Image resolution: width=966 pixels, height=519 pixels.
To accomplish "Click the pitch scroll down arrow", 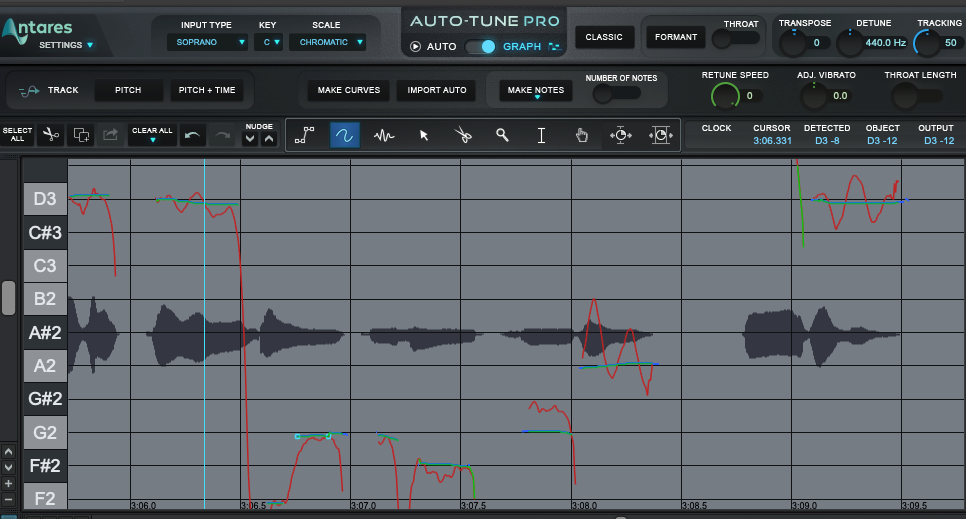I will click(x=8, y=467).
